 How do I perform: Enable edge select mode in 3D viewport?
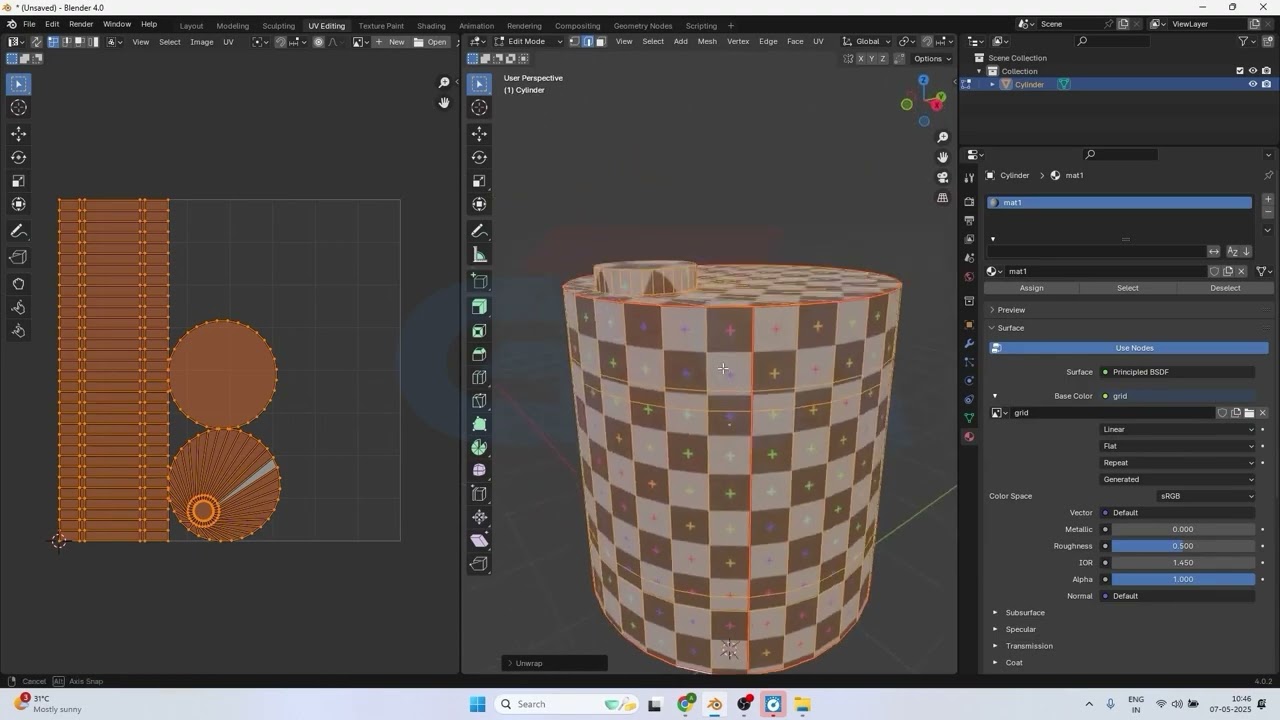588,41
